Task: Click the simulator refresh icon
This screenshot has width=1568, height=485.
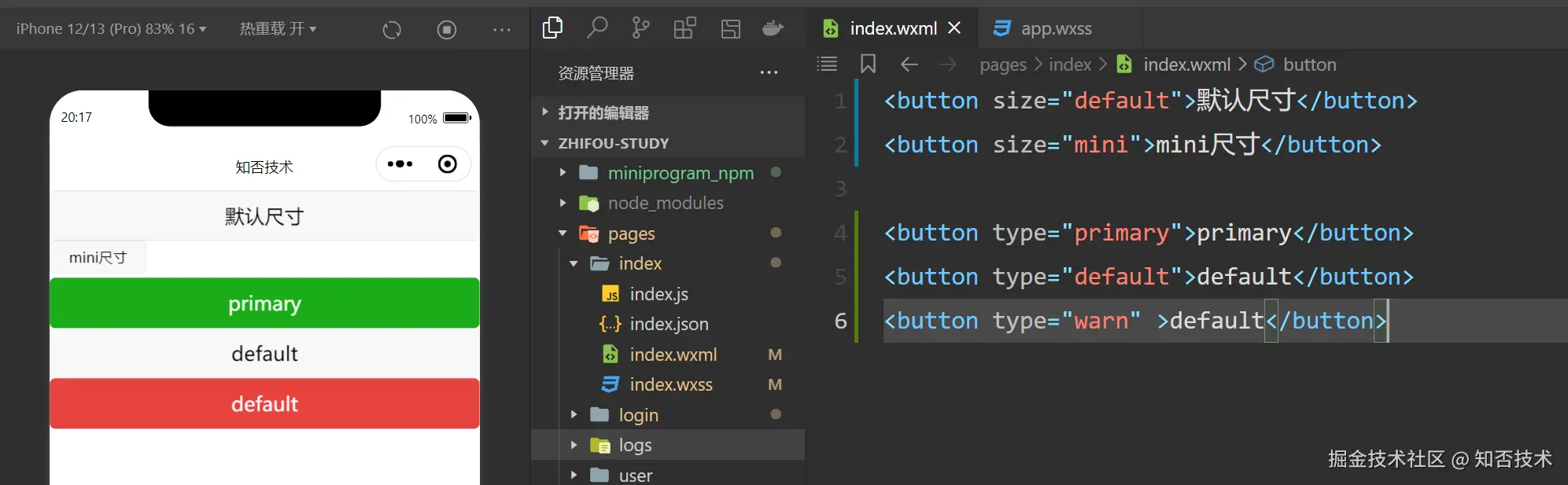Action: (x=392, y=30)
